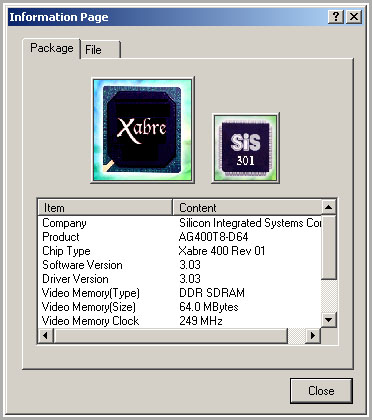The width and height of the screenshot is (372, 420).
Task: Select the Product row
Action: coord(180,237)
